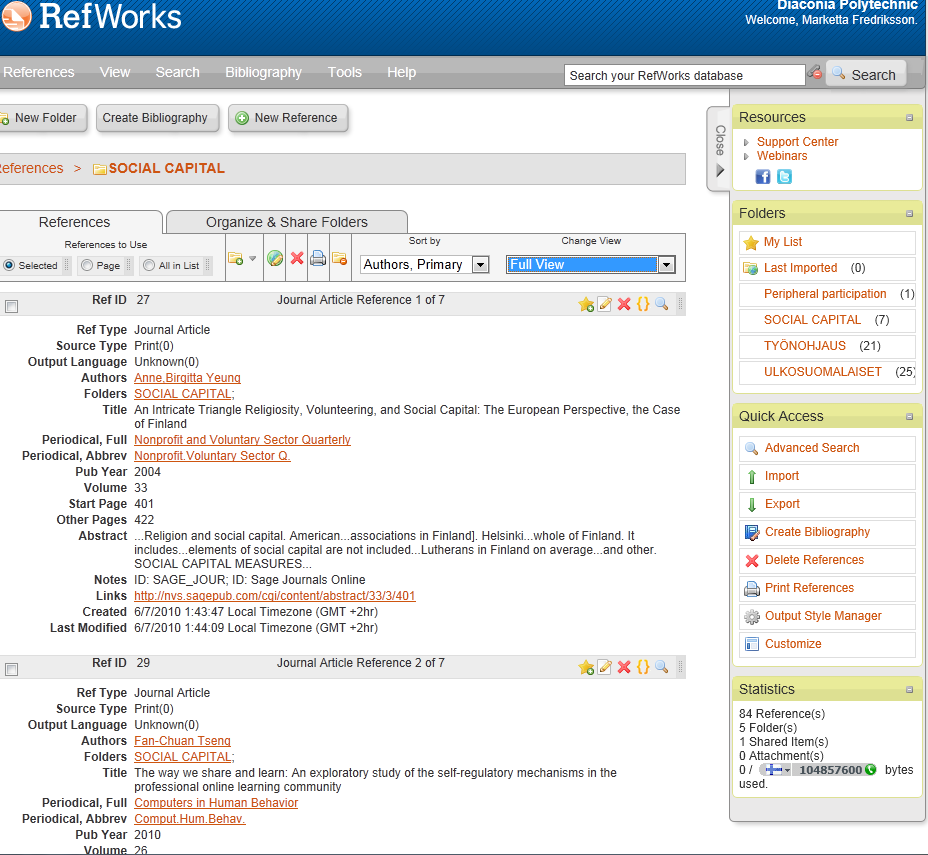Tick the checkbox for Ref ID 27
This screenshot has width=928, height=855.
[x=11, y=306]
